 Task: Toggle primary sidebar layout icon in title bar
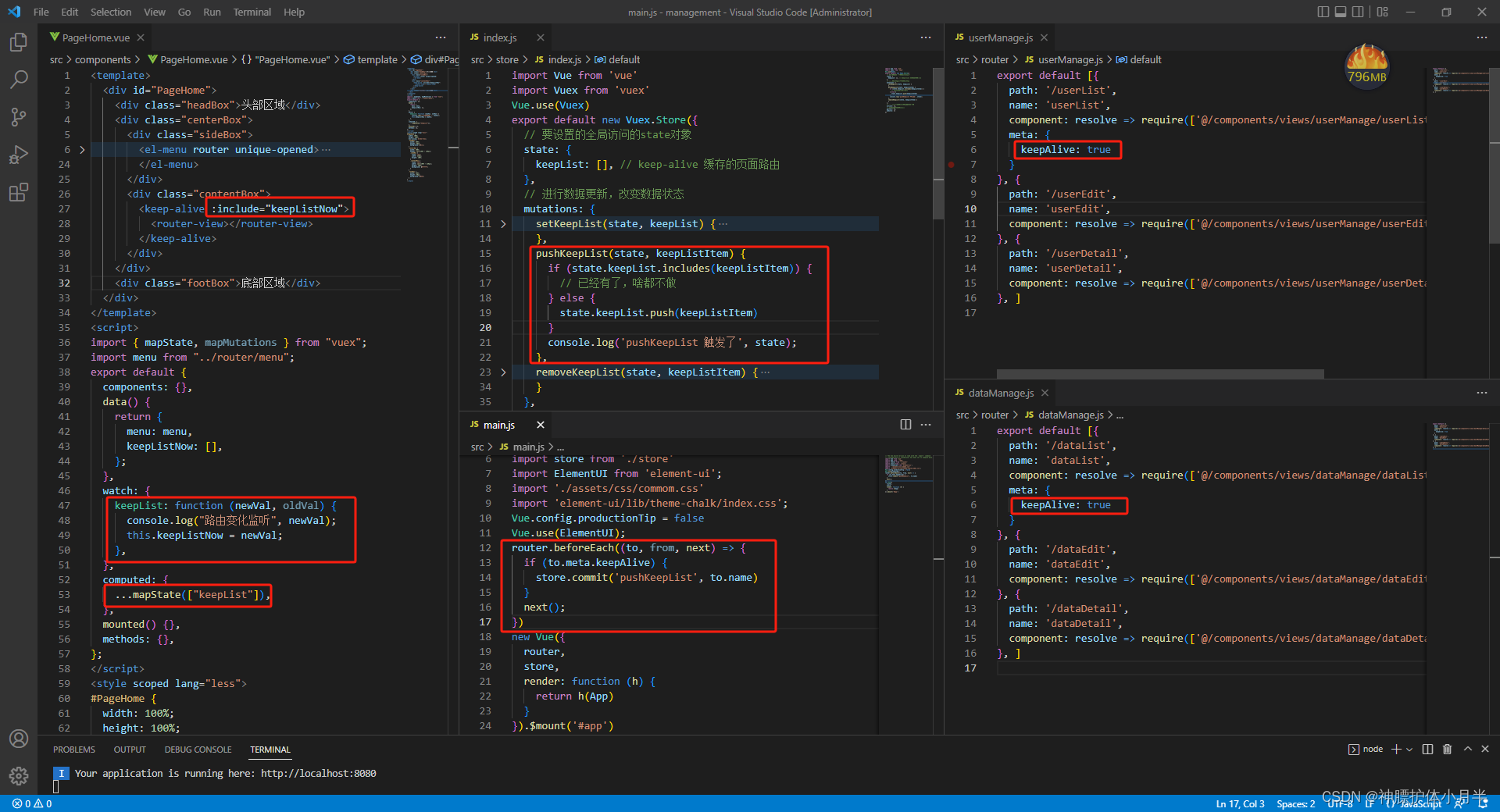click(1323, 12)
